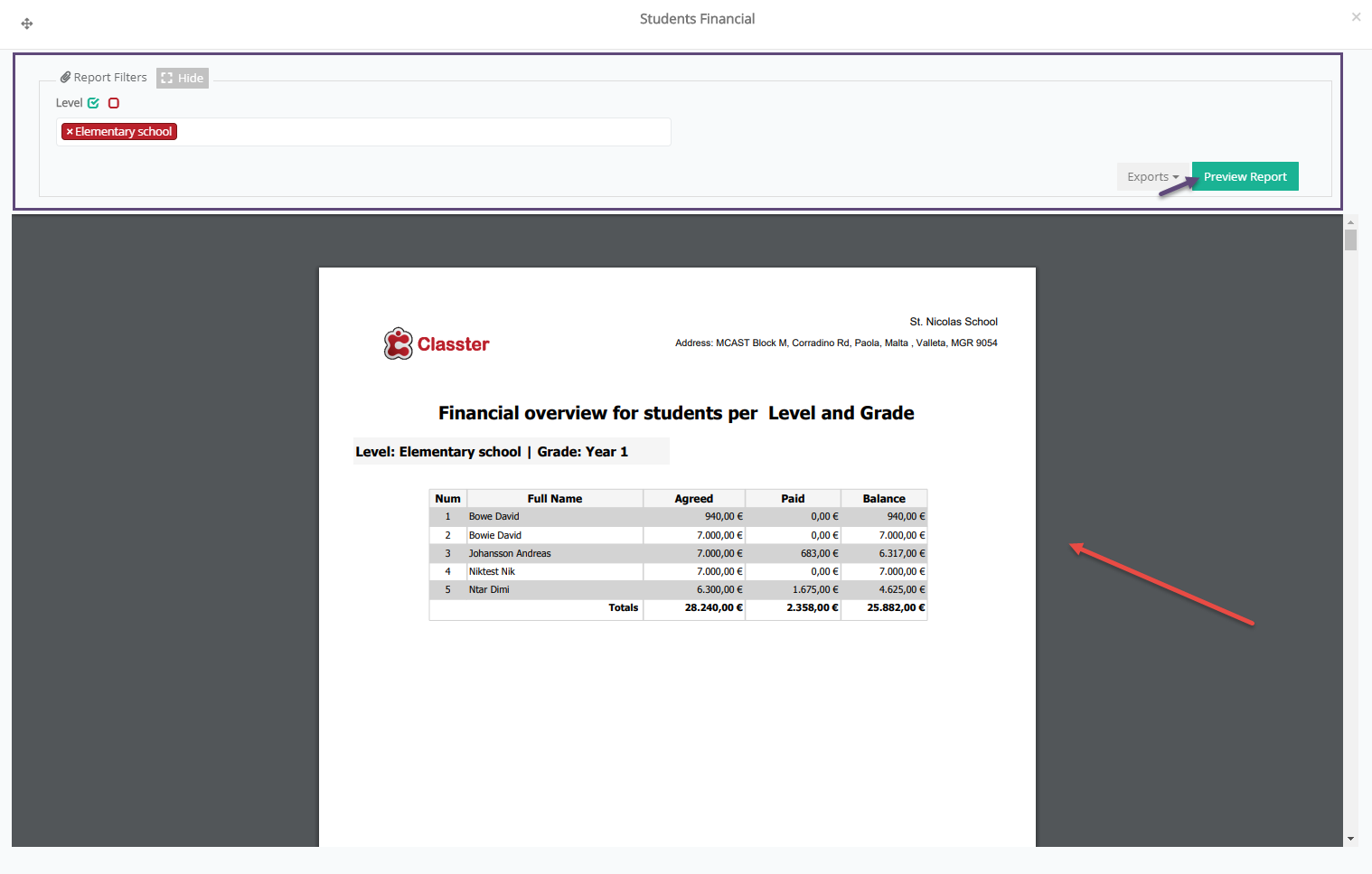1372x874 pixels.
Task: Select all Level options with green check
Action: [93, 103]
